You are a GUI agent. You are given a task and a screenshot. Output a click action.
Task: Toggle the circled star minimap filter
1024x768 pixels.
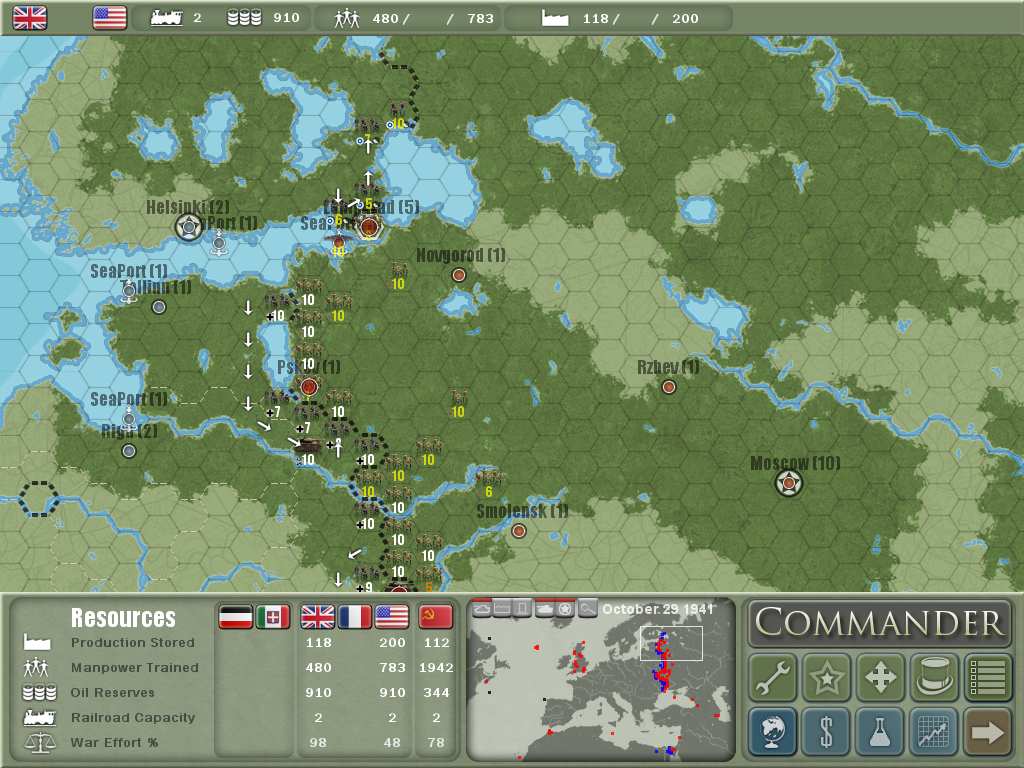tap(565, 609)
